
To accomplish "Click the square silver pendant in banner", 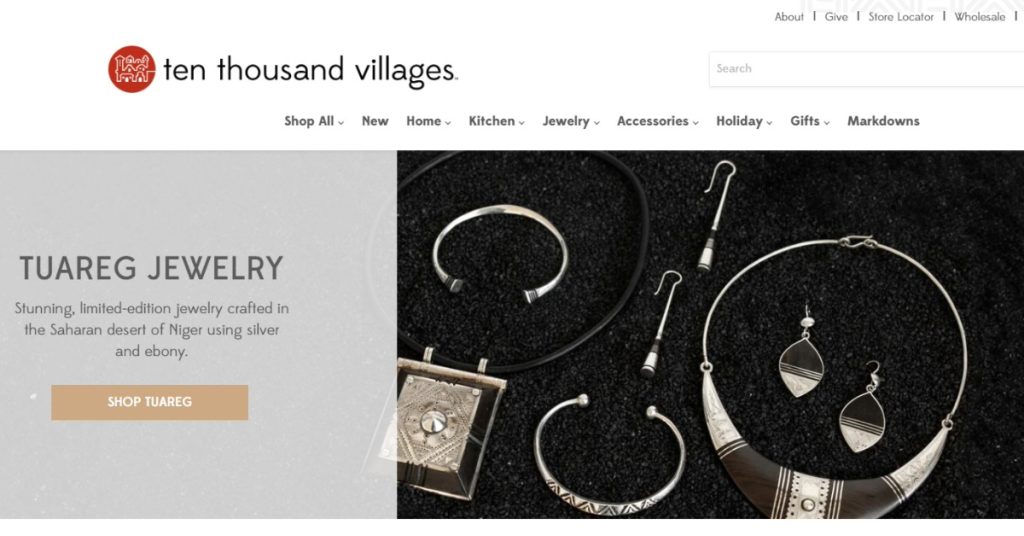I will [x=451, y=424].
